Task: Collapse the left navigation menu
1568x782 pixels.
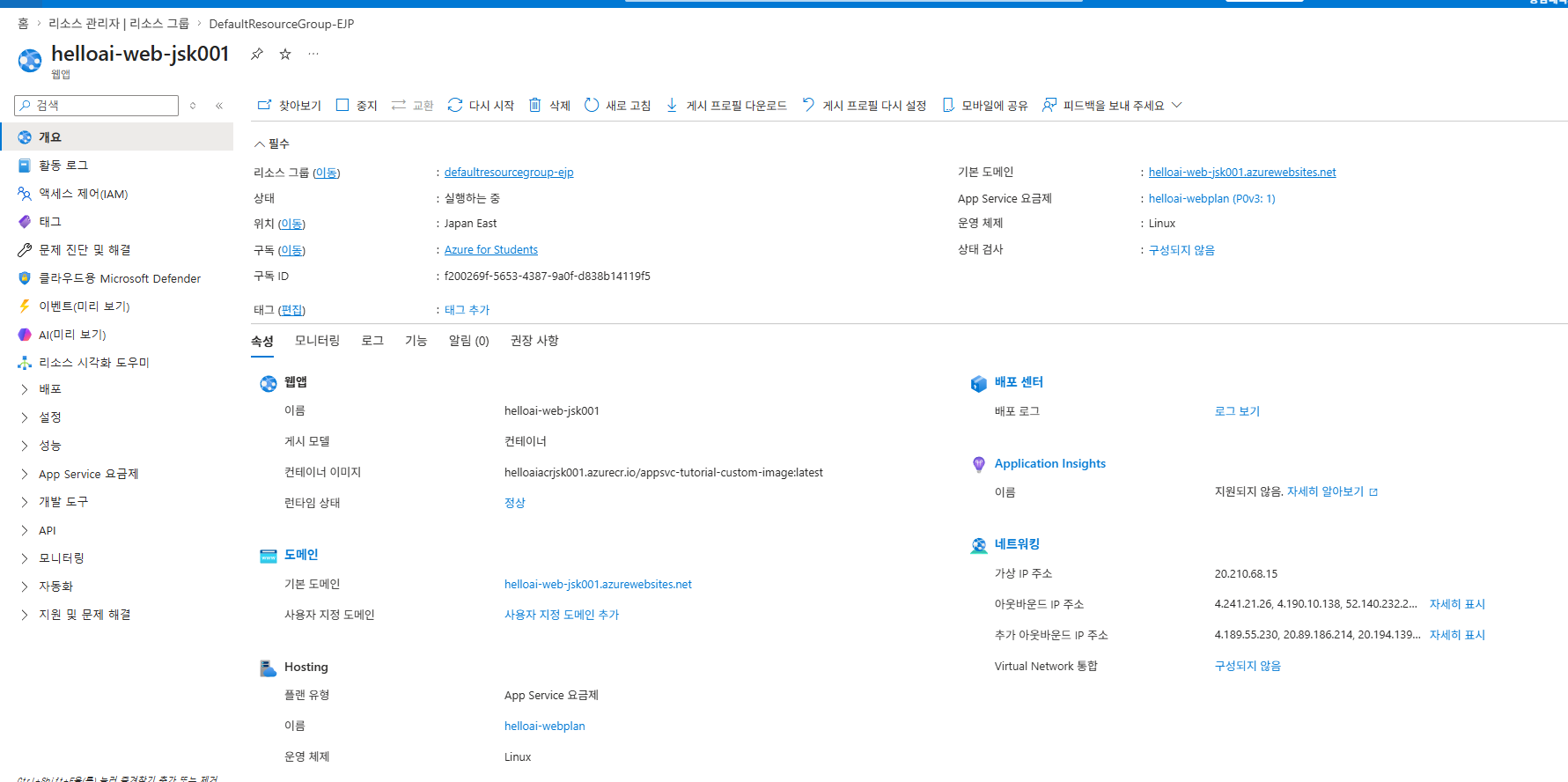Action: [x=219, y=106]
